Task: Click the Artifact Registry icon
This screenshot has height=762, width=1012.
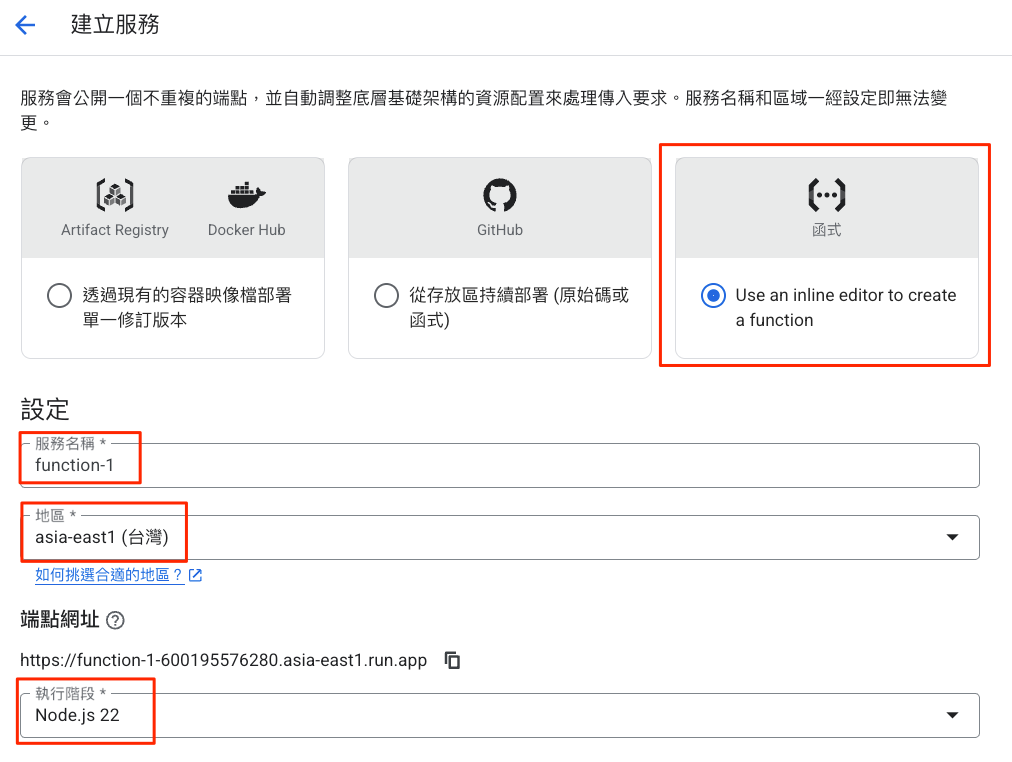Action: [x=114, y=193]
